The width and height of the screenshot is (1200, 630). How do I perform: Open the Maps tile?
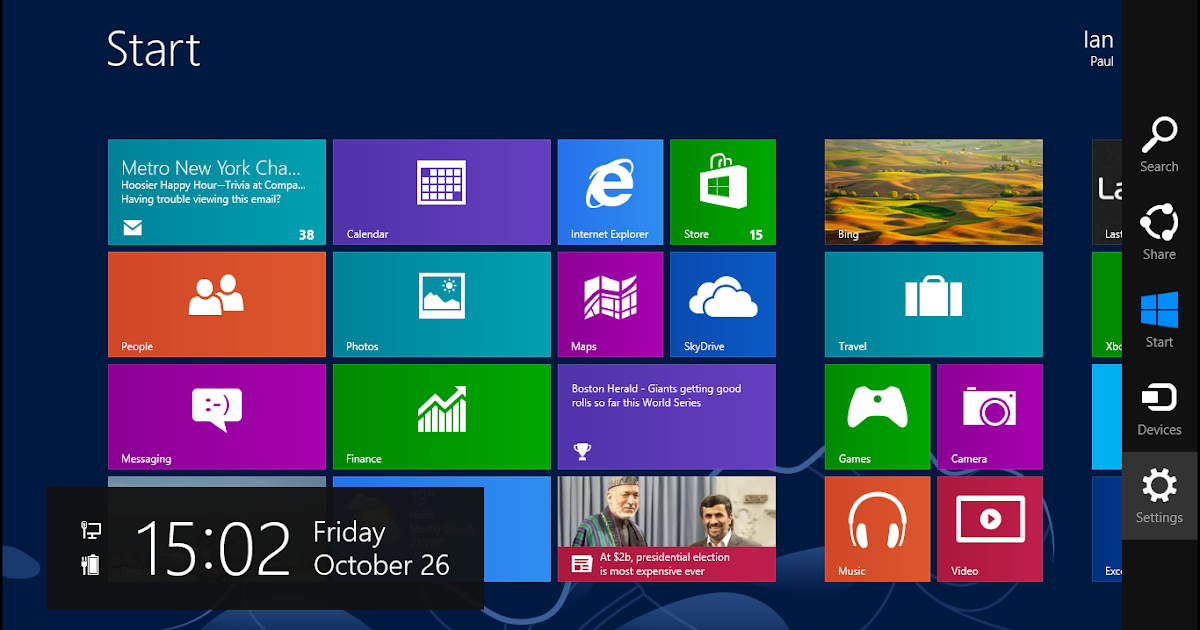610,304
